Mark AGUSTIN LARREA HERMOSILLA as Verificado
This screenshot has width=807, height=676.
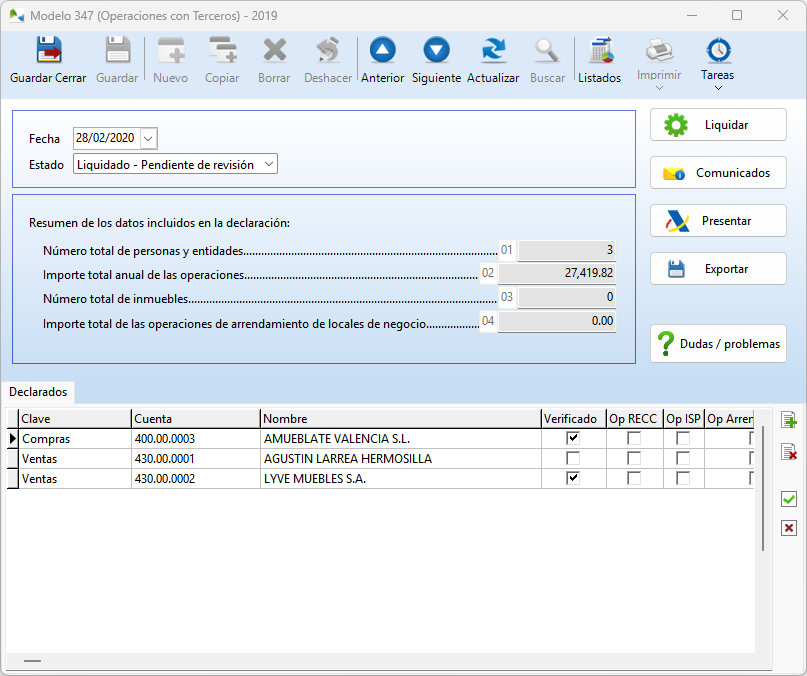coord(572,458)
